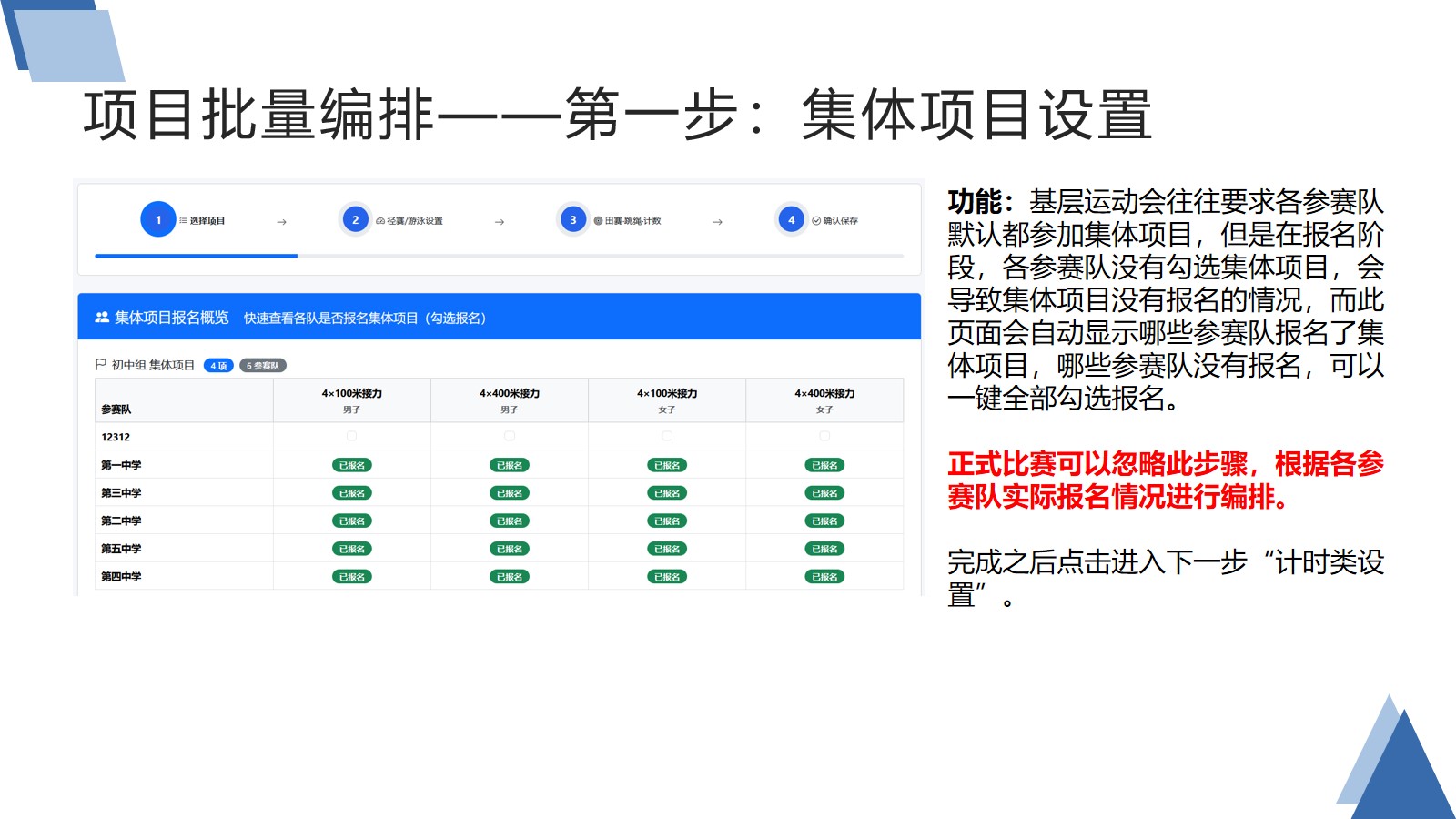Click the 初中组 集体项目 group label
Image resolution: width=1456 pixels, height=819 pixels.
pyautogui.click(x=153, y=365)
